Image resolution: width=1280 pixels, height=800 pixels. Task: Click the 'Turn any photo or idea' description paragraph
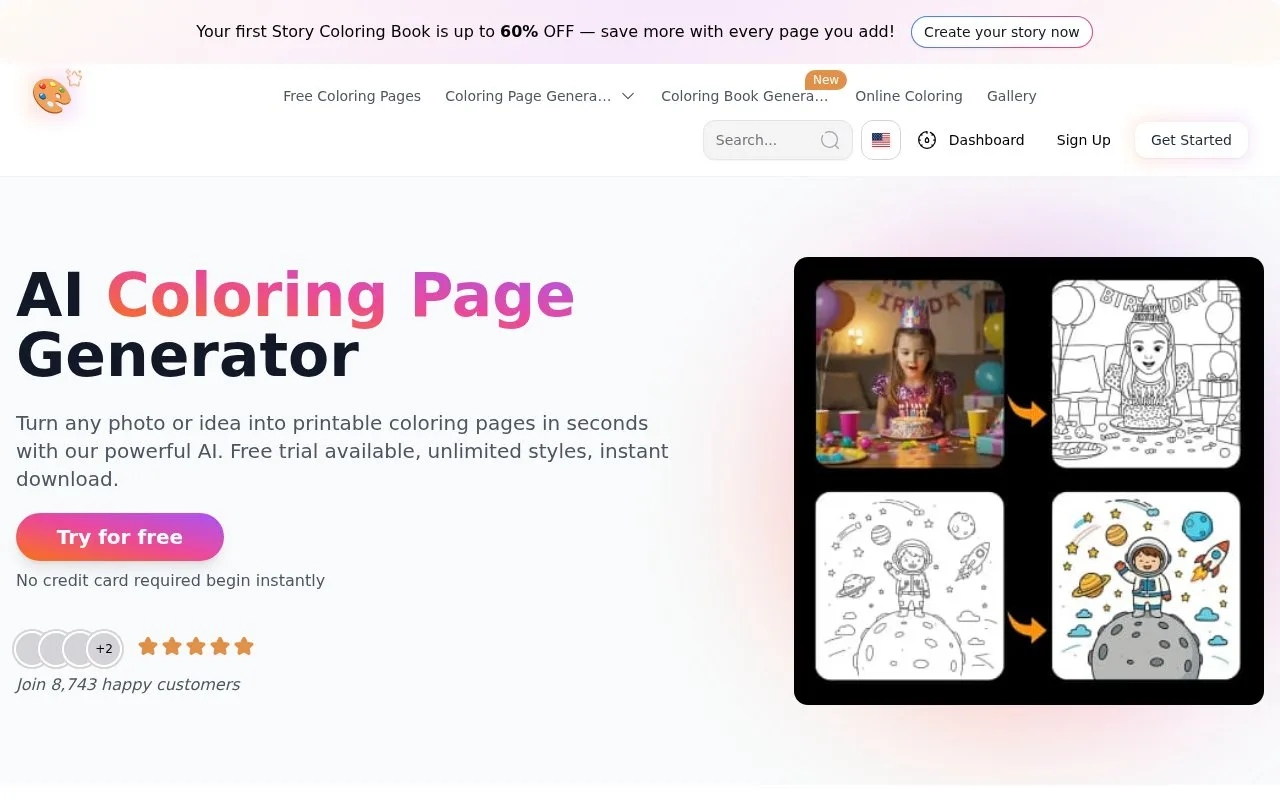[x=342, y=451]
